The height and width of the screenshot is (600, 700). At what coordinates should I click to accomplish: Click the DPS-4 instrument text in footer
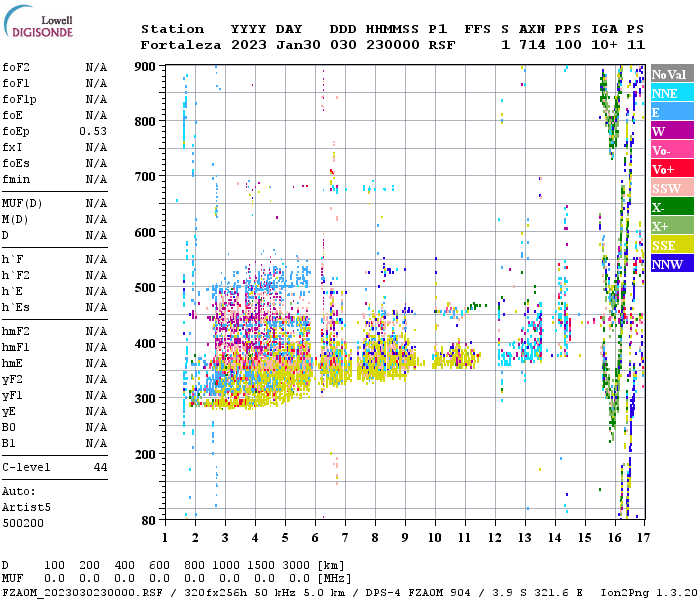pyautogui.click(x=383, y=593)
